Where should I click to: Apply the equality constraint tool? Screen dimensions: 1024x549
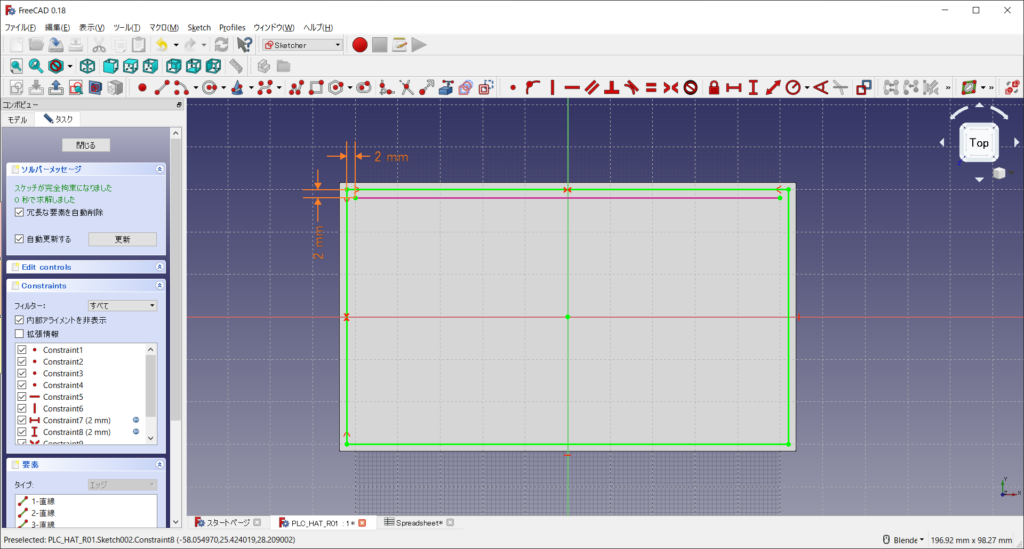pos(650,88)
